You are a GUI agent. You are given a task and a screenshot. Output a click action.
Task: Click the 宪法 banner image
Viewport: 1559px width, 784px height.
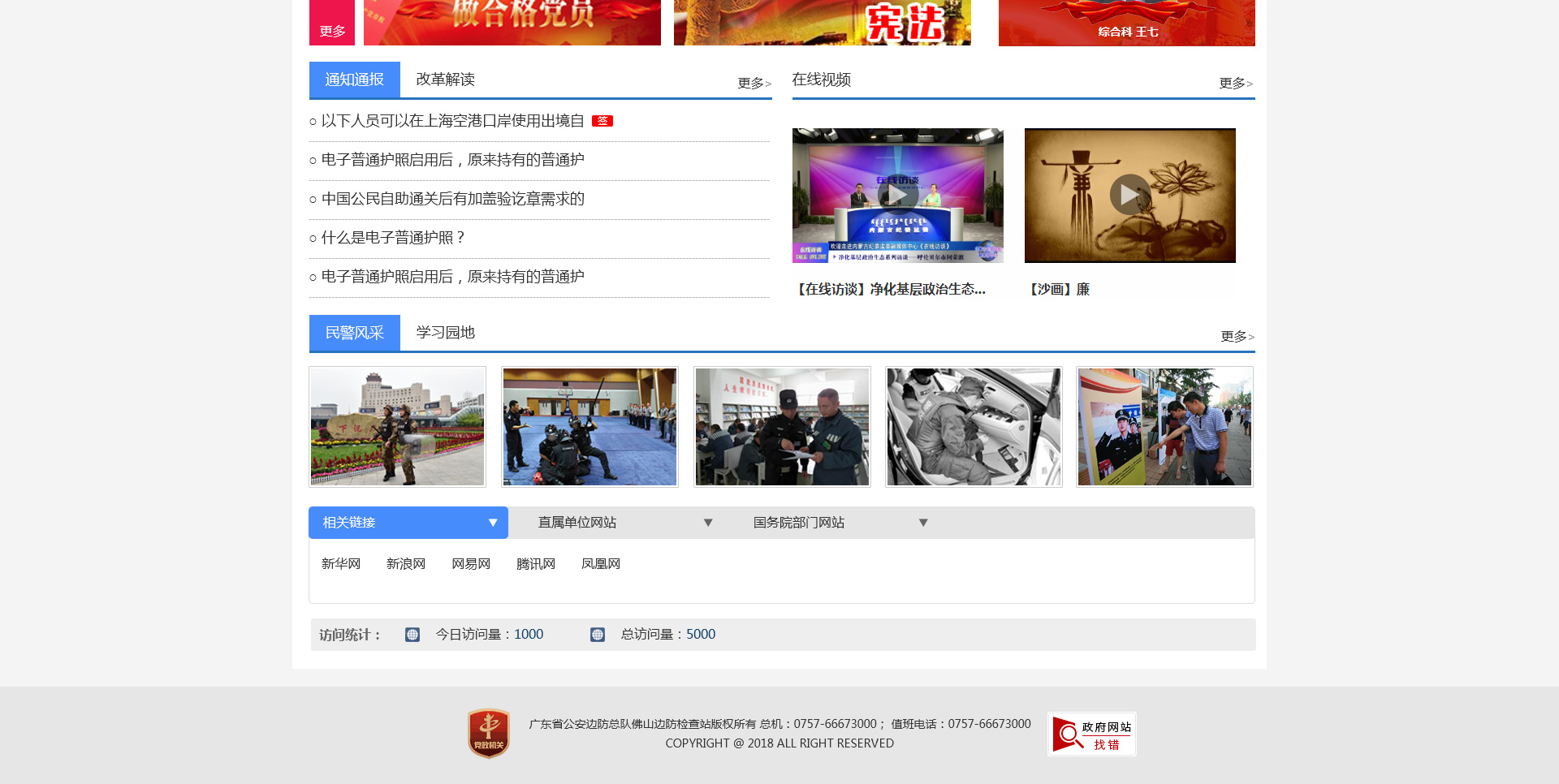point(822,23)
